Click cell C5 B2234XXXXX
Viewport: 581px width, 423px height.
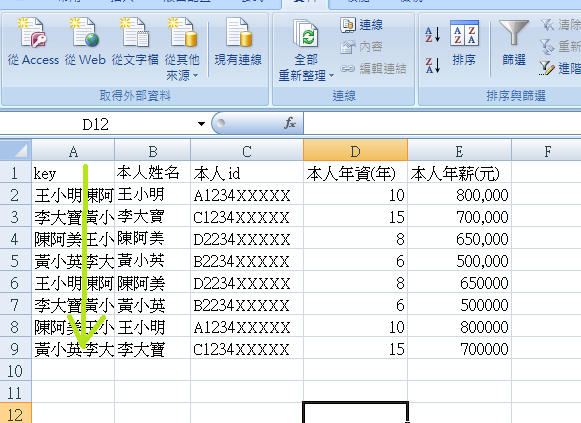pyautogui.click(x=247, y=261)
